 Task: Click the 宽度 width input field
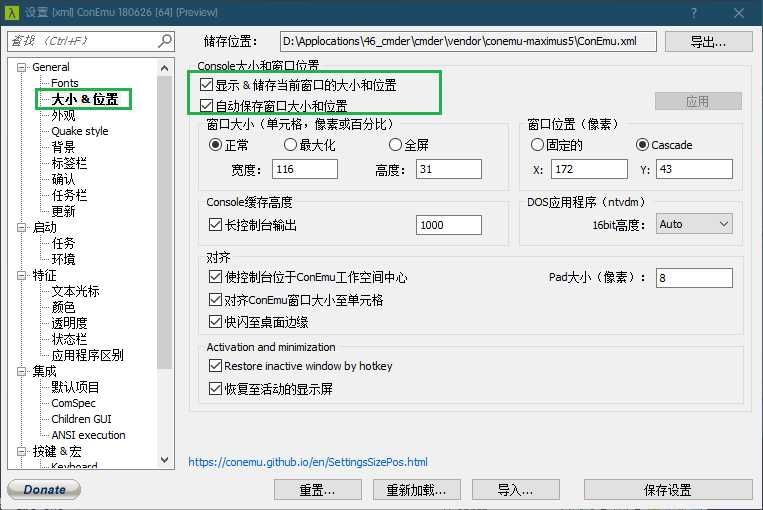[305, 169]
